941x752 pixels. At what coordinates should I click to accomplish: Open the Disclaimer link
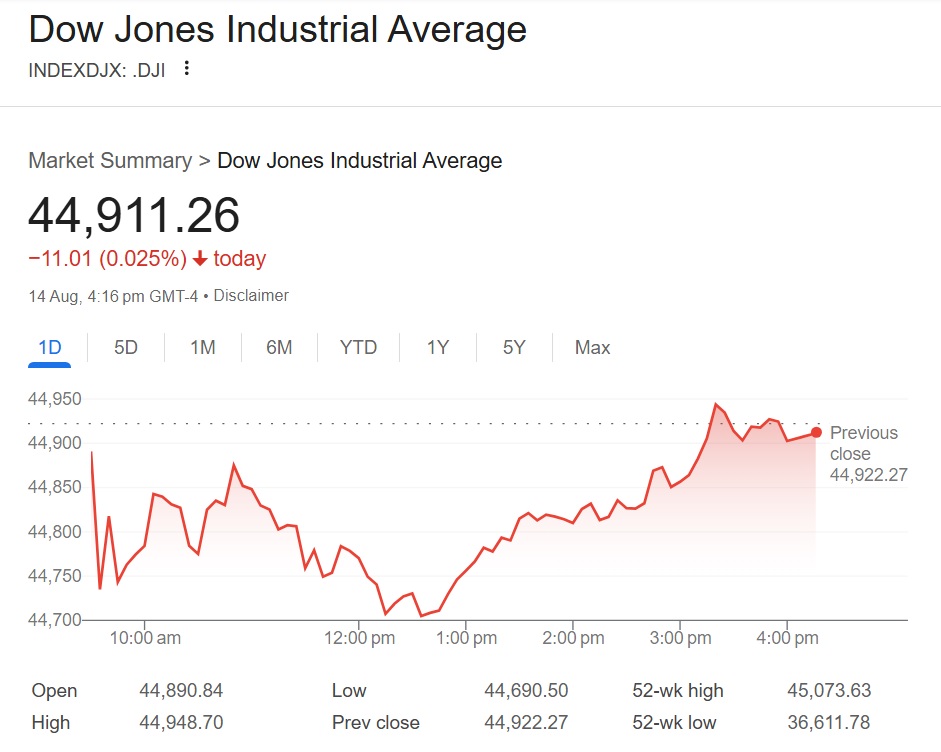[251, 295]
